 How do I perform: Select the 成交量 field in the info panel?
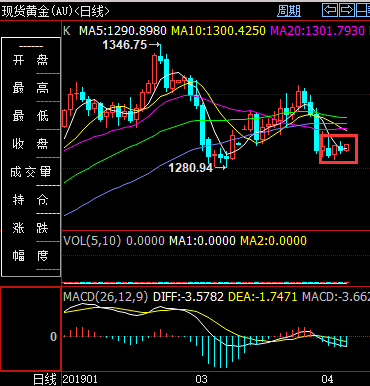tap(31, 172)
